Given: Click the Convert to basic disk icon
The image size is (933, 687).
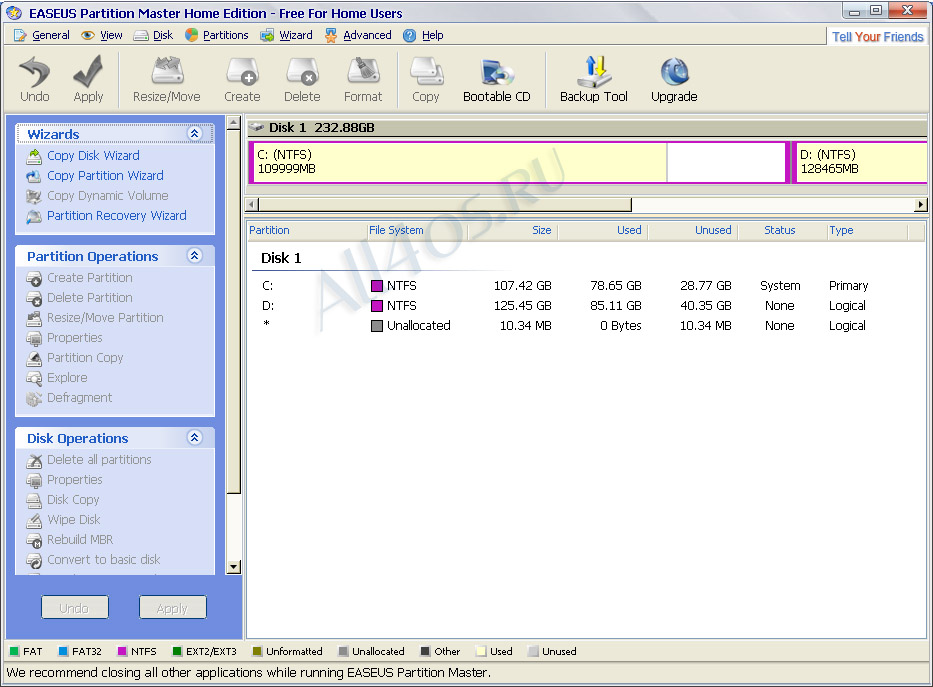Looking at the screenshot, I should 34,560.
